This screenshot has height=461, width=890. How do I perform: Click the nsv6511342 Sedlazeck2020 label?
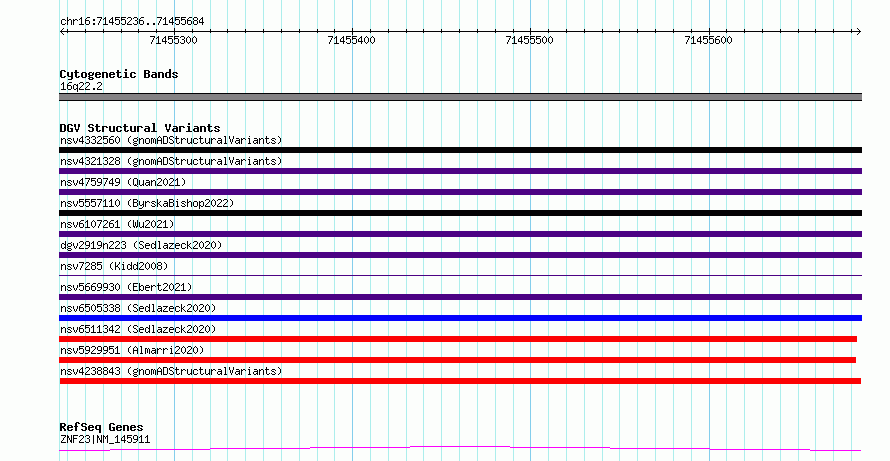coord(138,329)
